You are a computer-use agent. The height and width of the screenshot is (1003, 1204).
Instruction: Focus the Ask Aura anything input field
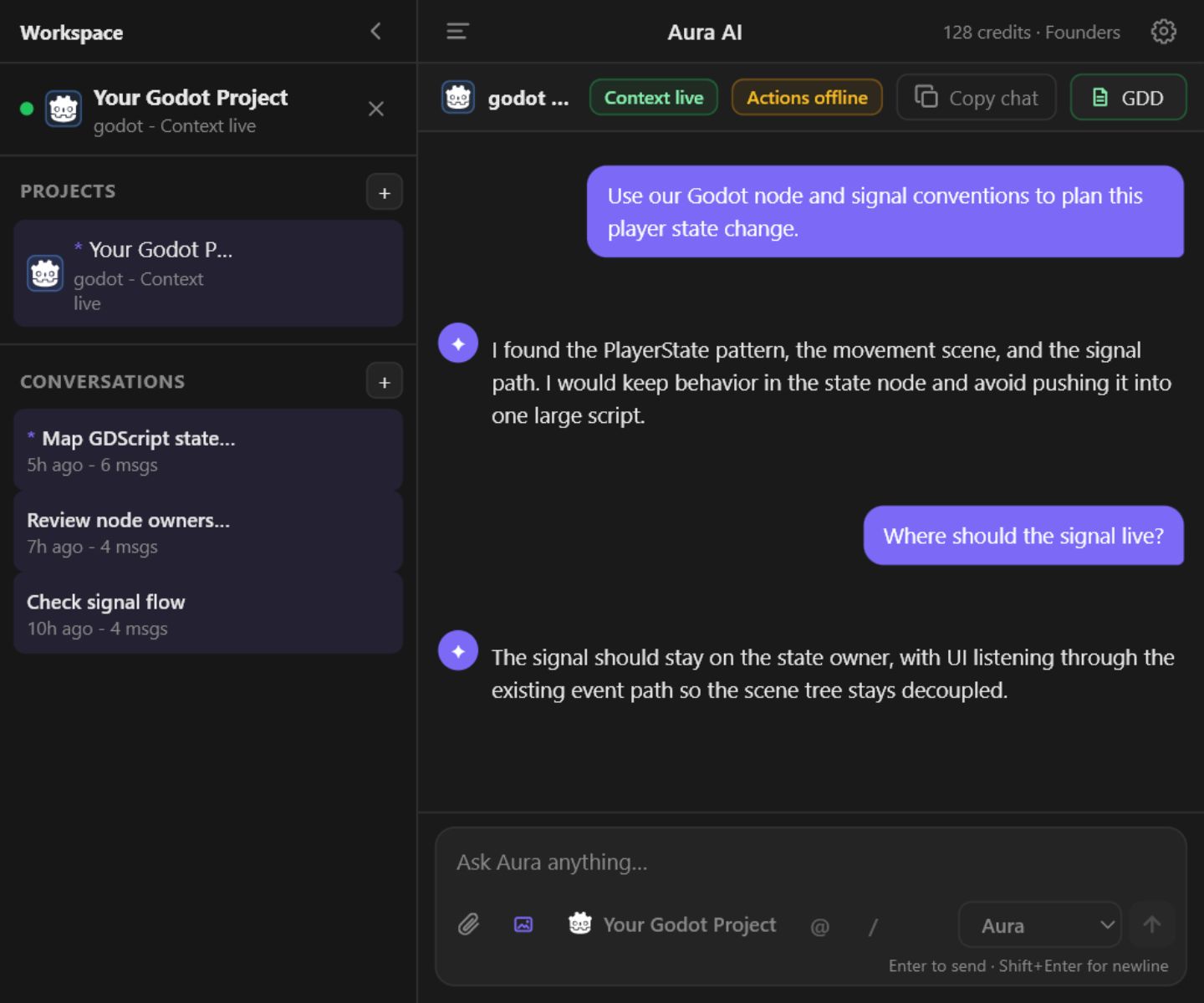click(811, 863)
